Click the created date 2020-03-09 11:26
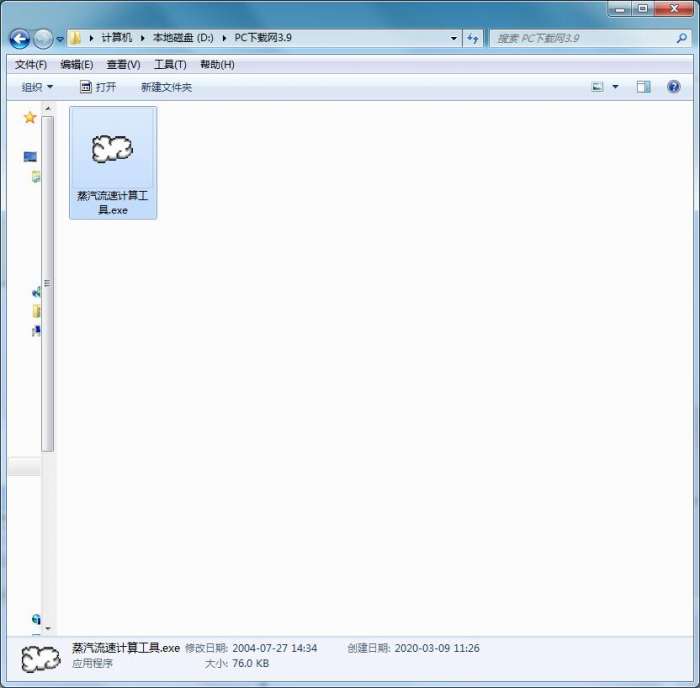Screen dimensions: 700x688 (437, 648)
